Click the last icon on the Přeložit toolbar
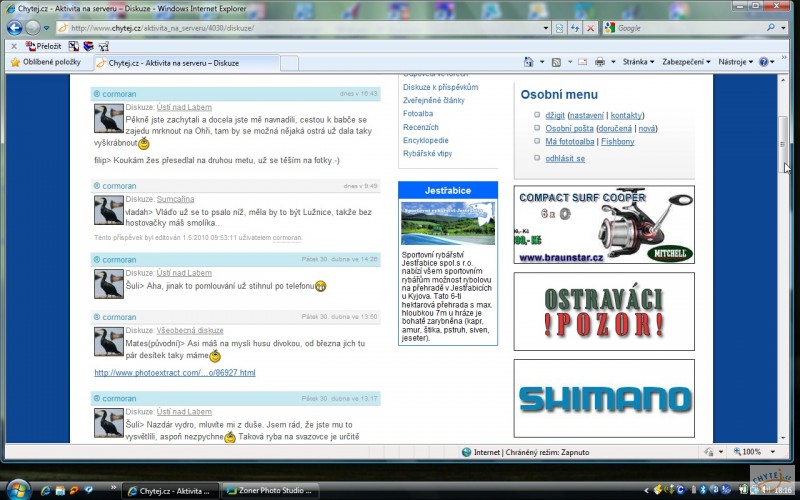Screen dimensions: 800x500 tap(104, 46)
